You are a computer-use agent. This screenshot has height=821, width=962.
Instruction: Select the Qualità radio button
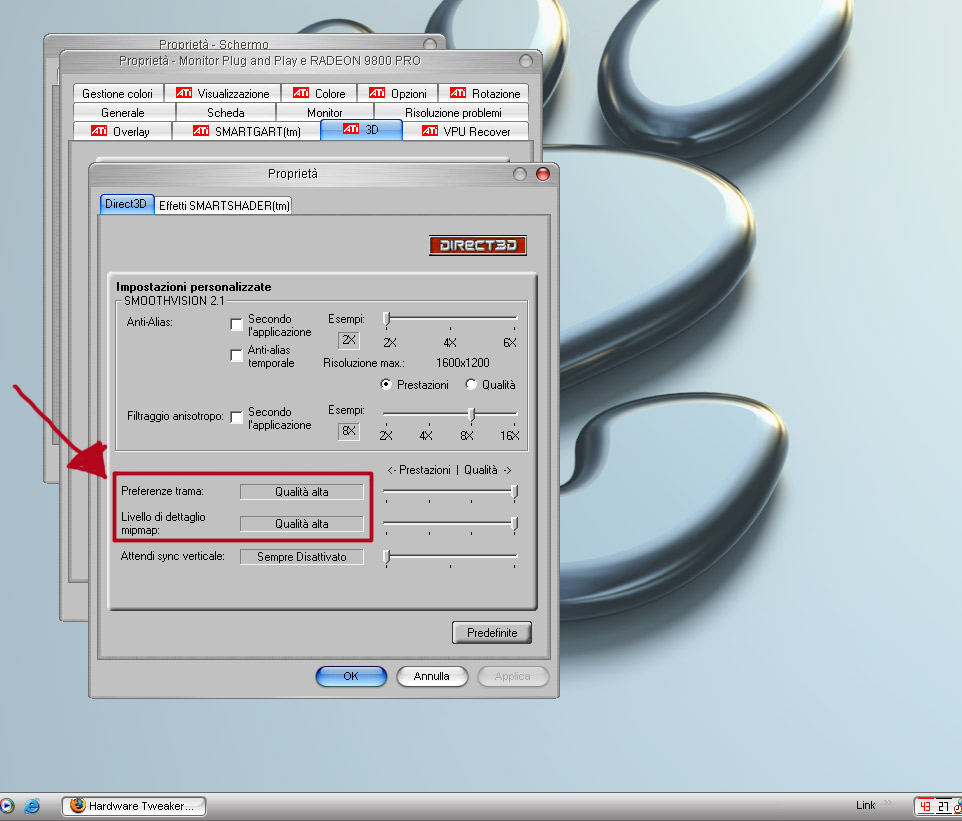click(x=471, y=384)
